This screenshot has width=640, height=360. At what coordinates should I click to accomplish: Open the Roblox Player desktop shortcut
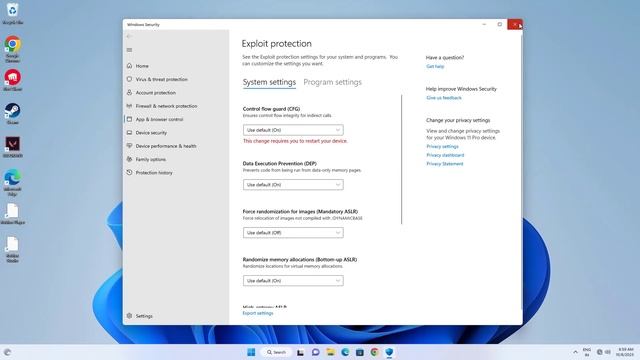13,214
